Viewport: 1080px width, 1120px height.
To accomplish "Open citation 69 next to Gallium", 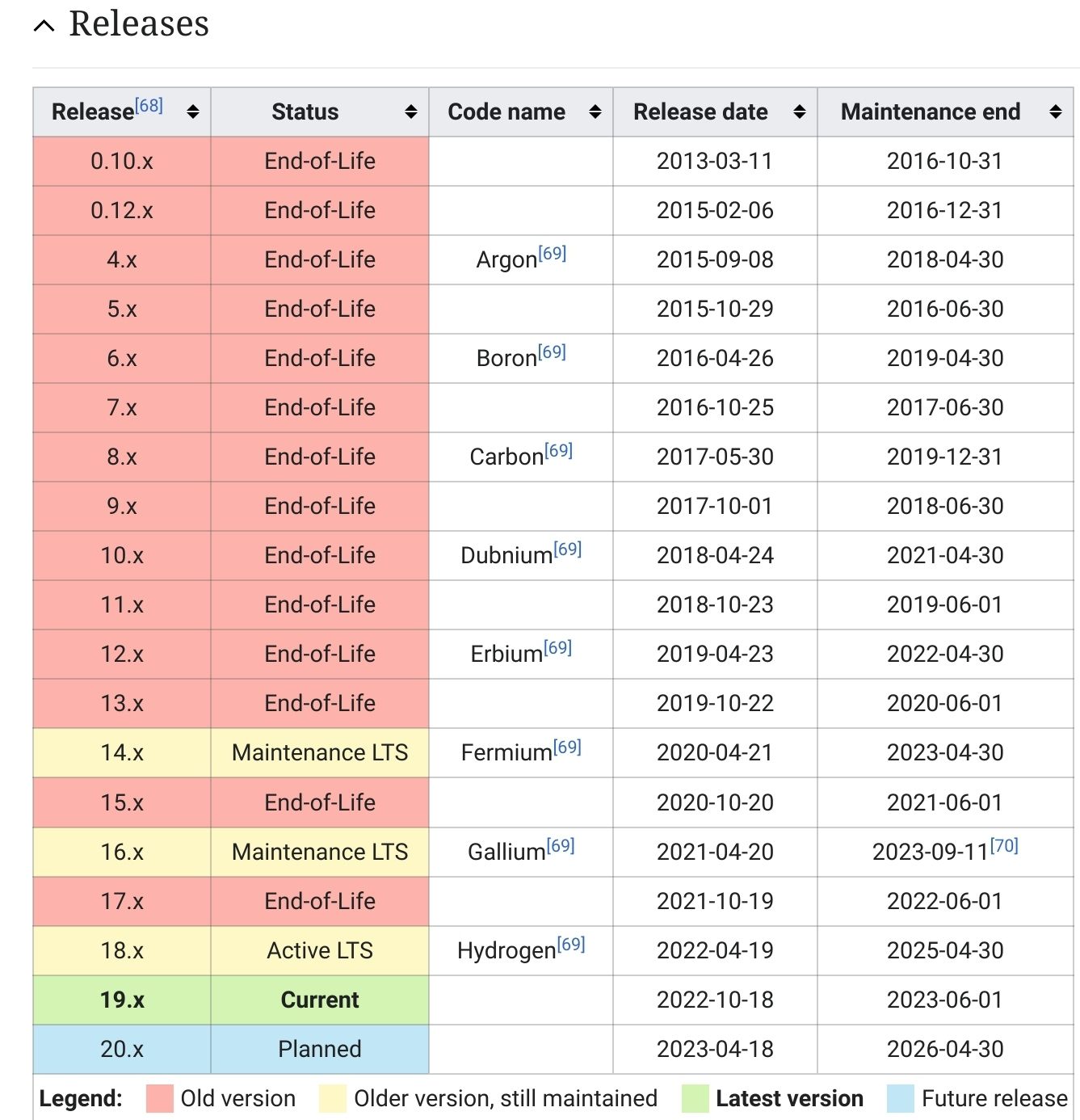I will (x=561, y=845).
